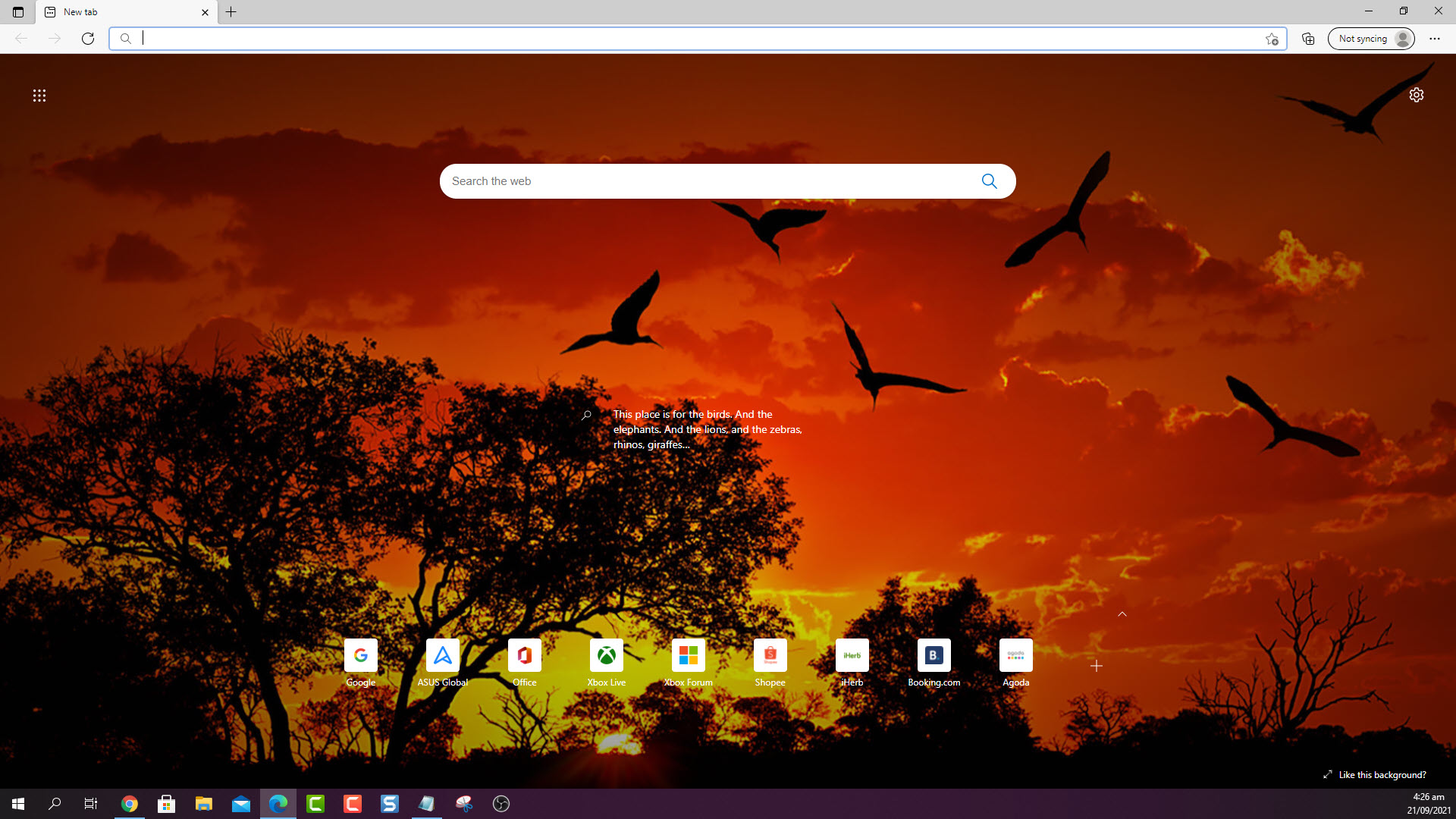Screen dimensions: 1456x819
Task: Toggle vertical tabs pane icon
Action: [18, 12]
